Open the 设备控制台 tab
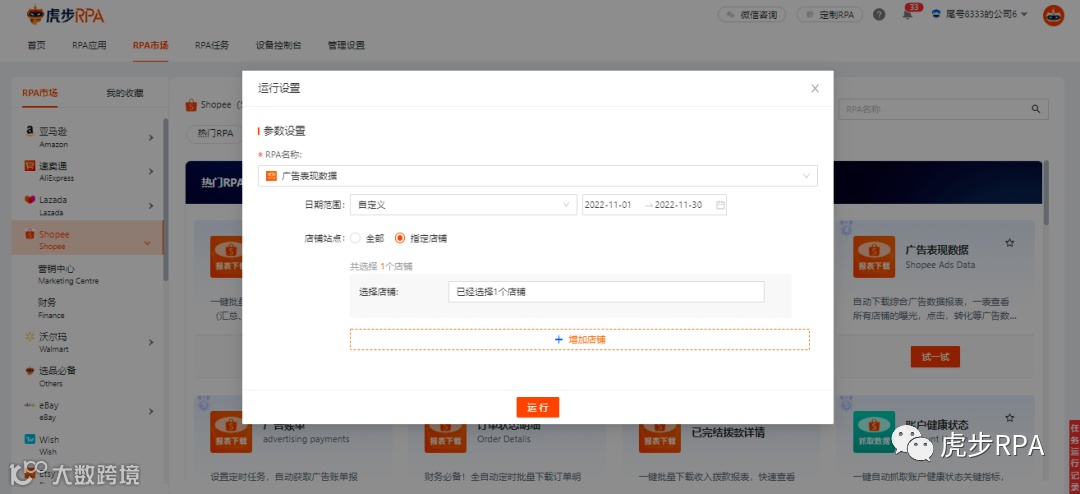1080x494 pixels. pyautogui.click(x=278, y=45)
